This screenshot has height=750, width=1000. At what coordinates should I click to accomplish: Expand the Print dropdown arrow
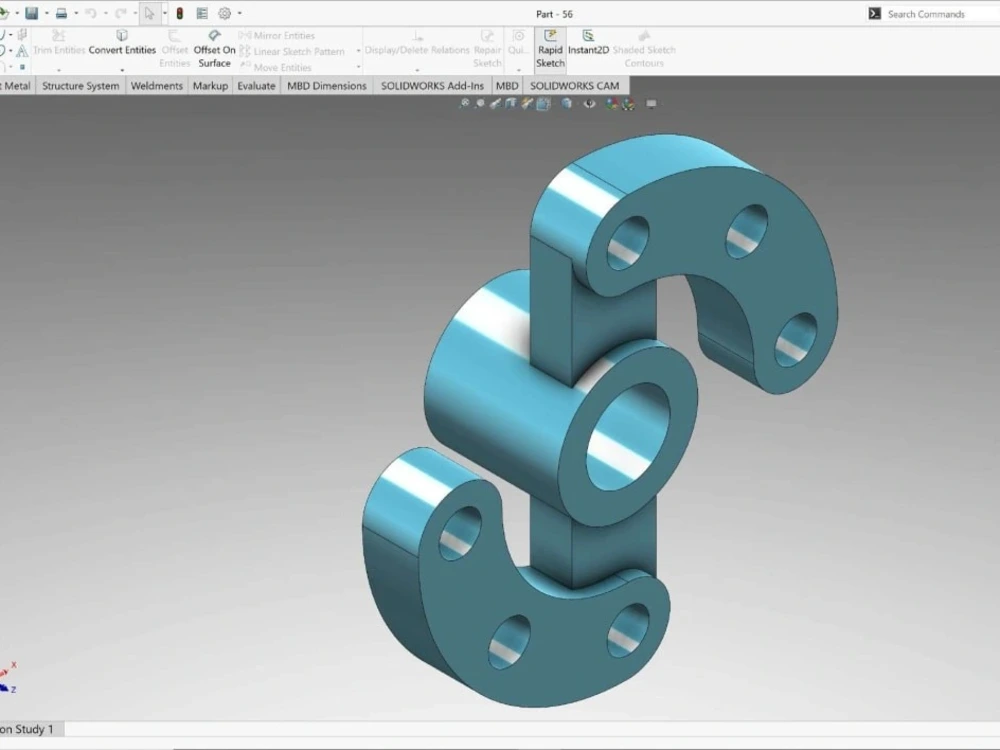pyautogui.click(x=76, y=13)
